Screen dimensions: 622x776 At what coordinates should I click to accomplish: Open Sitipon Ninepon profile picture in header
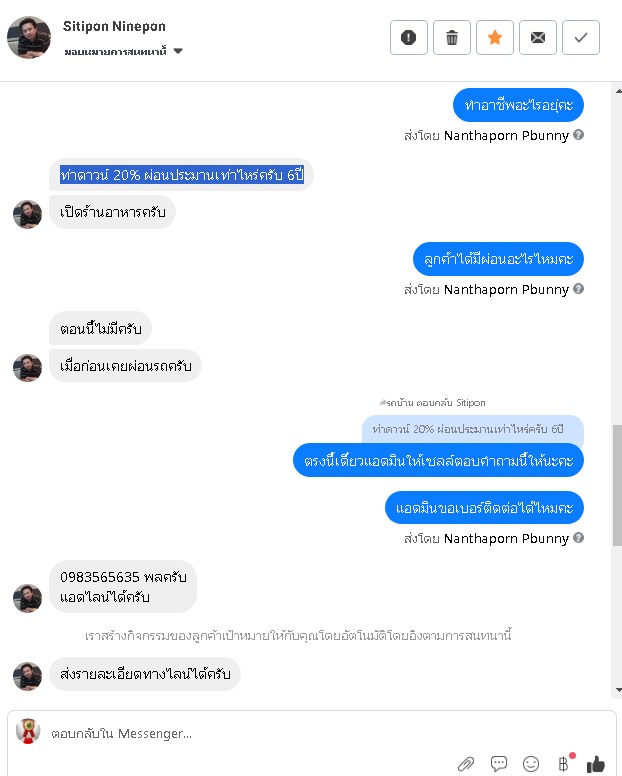click(29, 38)
